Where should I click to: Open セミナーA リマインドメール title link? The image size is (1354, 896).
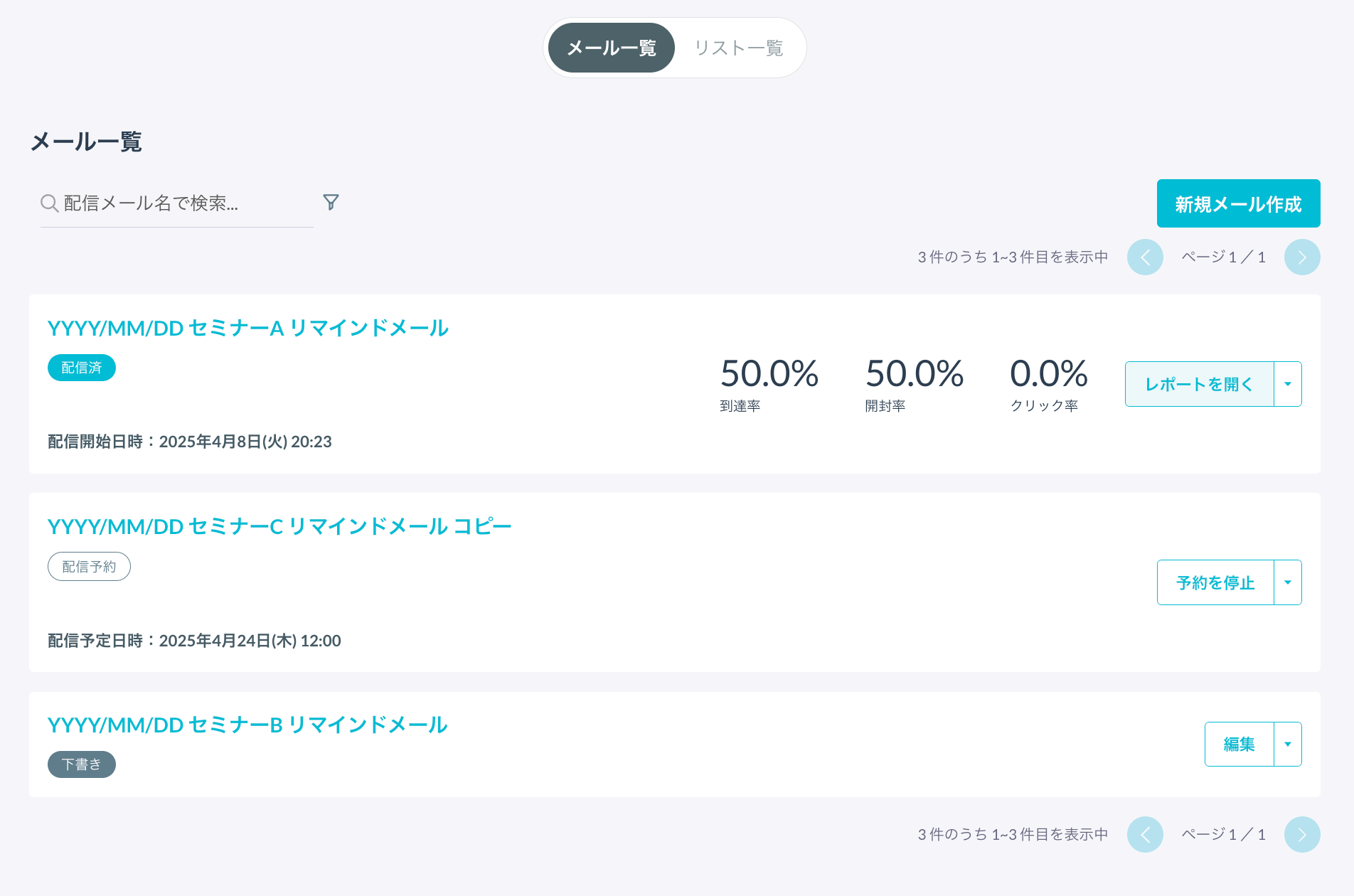[x=247, y=328]
